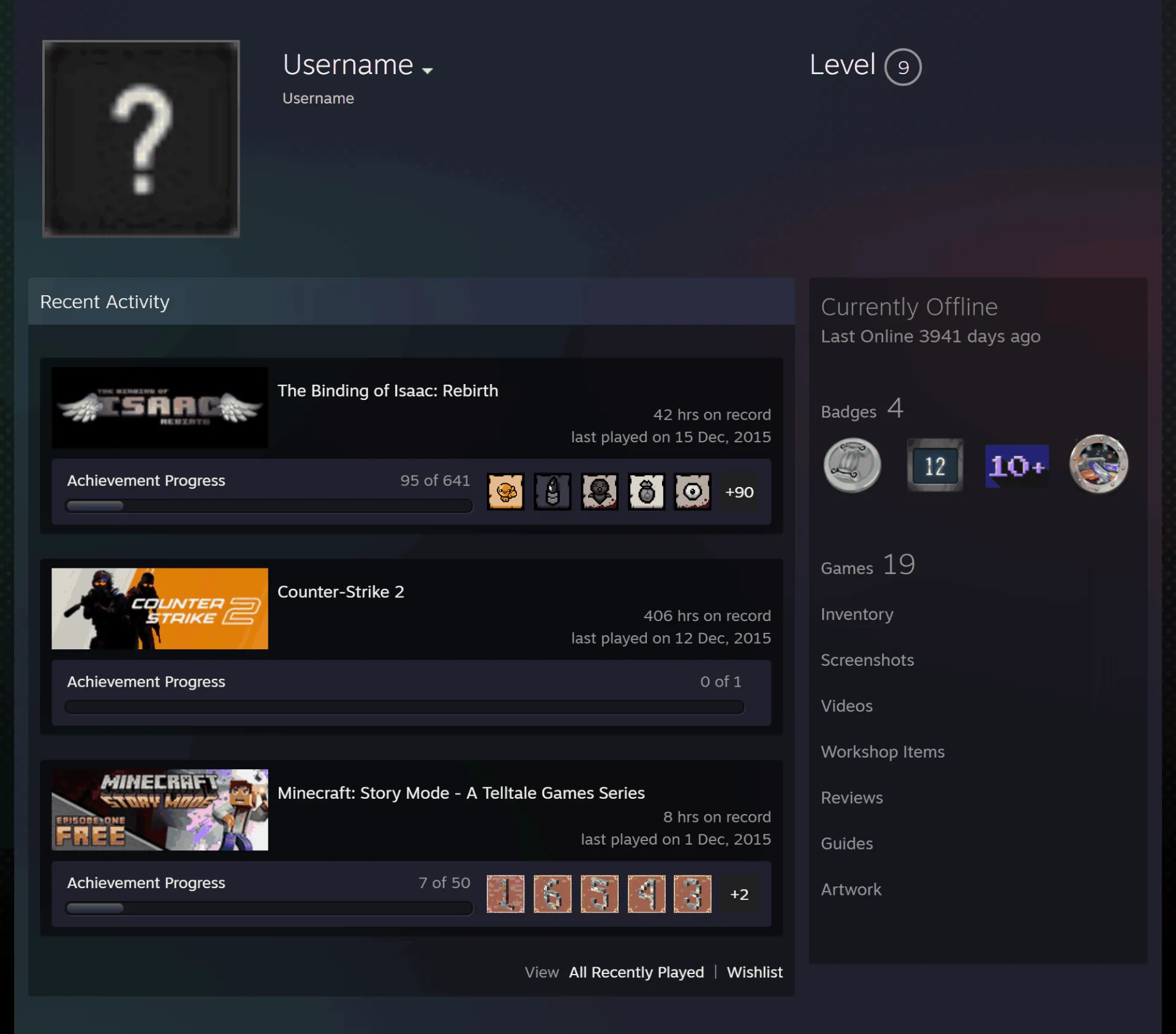Open Minecraft achievement icon numbered 5
1176x1034 pixels.
point(599,894)
